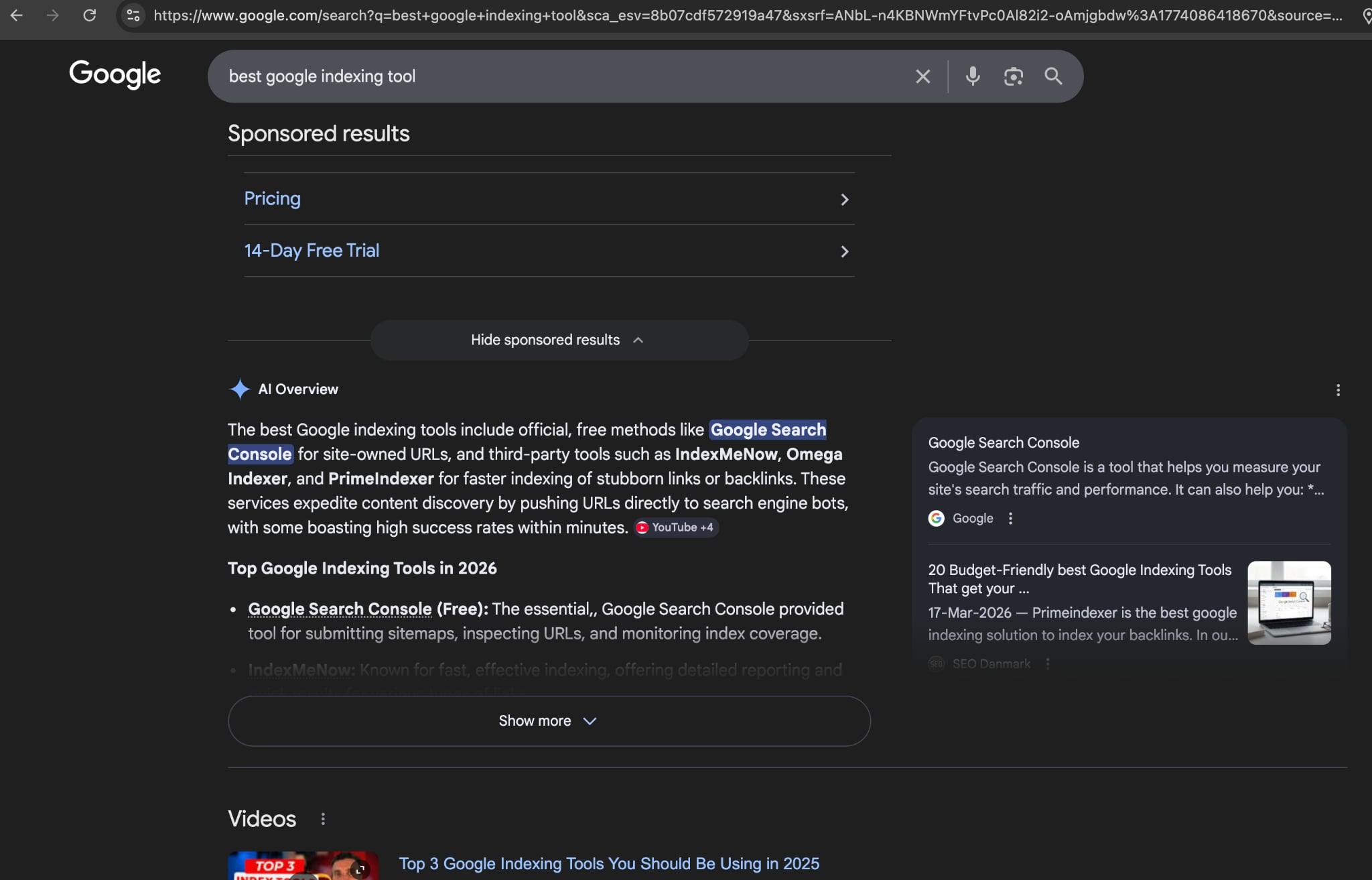
Task: Click the location icon at address bar end
Action: (x=1367, y=15)
